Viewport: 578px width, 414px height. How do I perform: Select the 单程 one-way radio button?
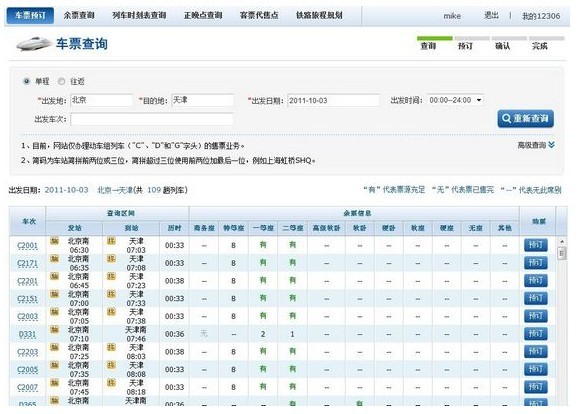tap(26, 81)
